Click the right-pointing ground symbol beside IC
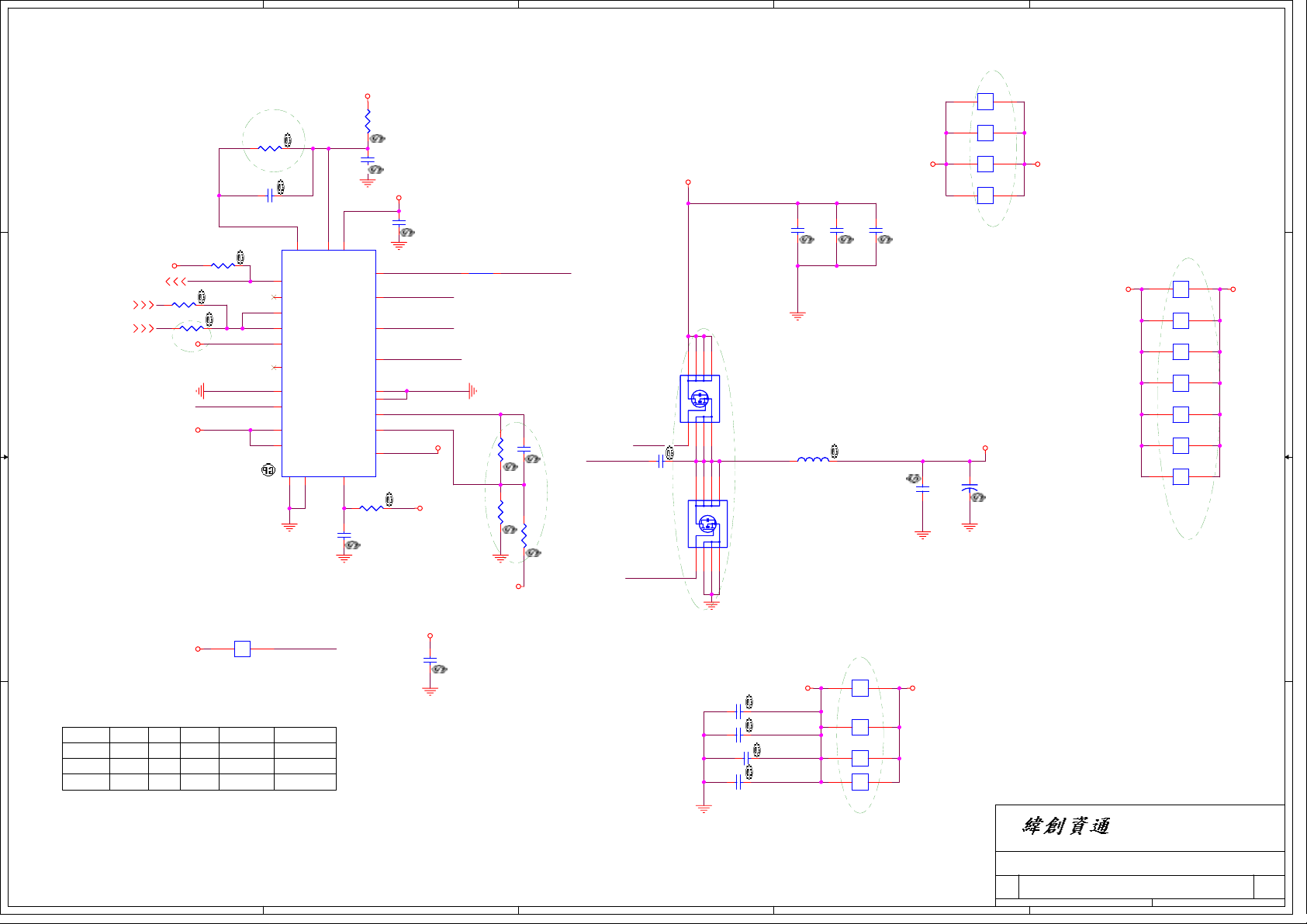1307x924 pixels. pos(472,391)
